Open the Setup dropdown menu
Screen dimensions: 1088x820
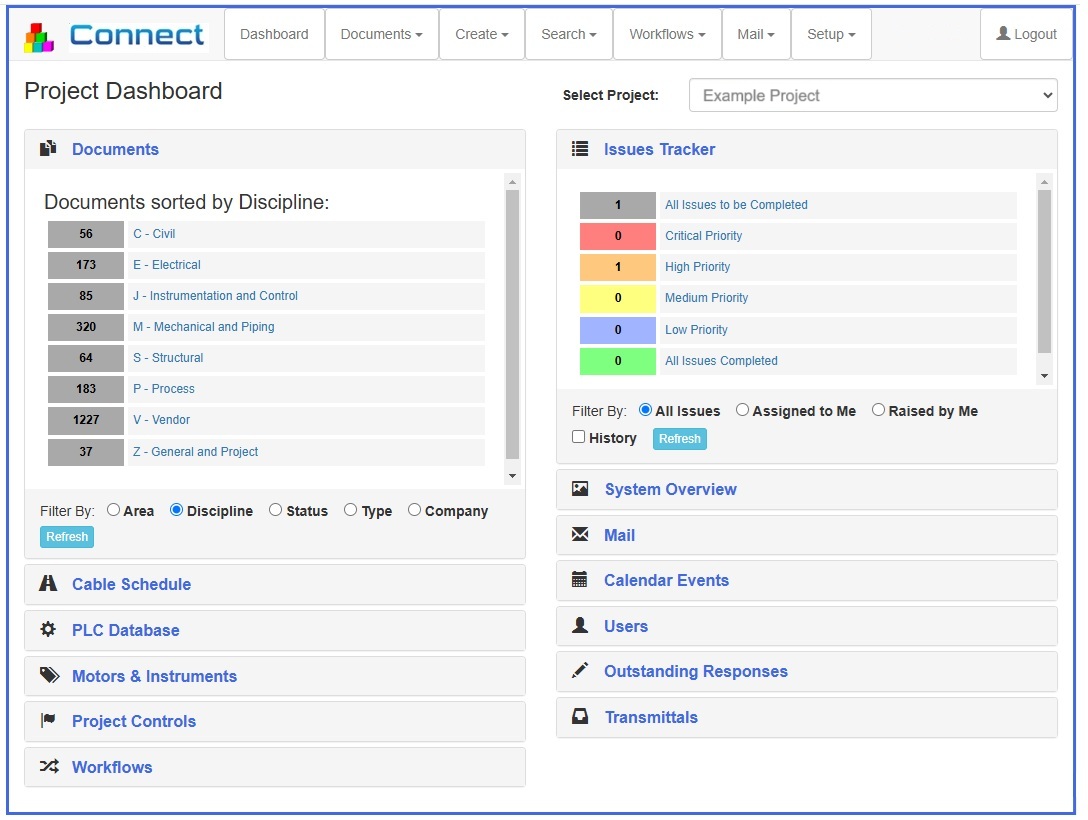pos(831,34)
